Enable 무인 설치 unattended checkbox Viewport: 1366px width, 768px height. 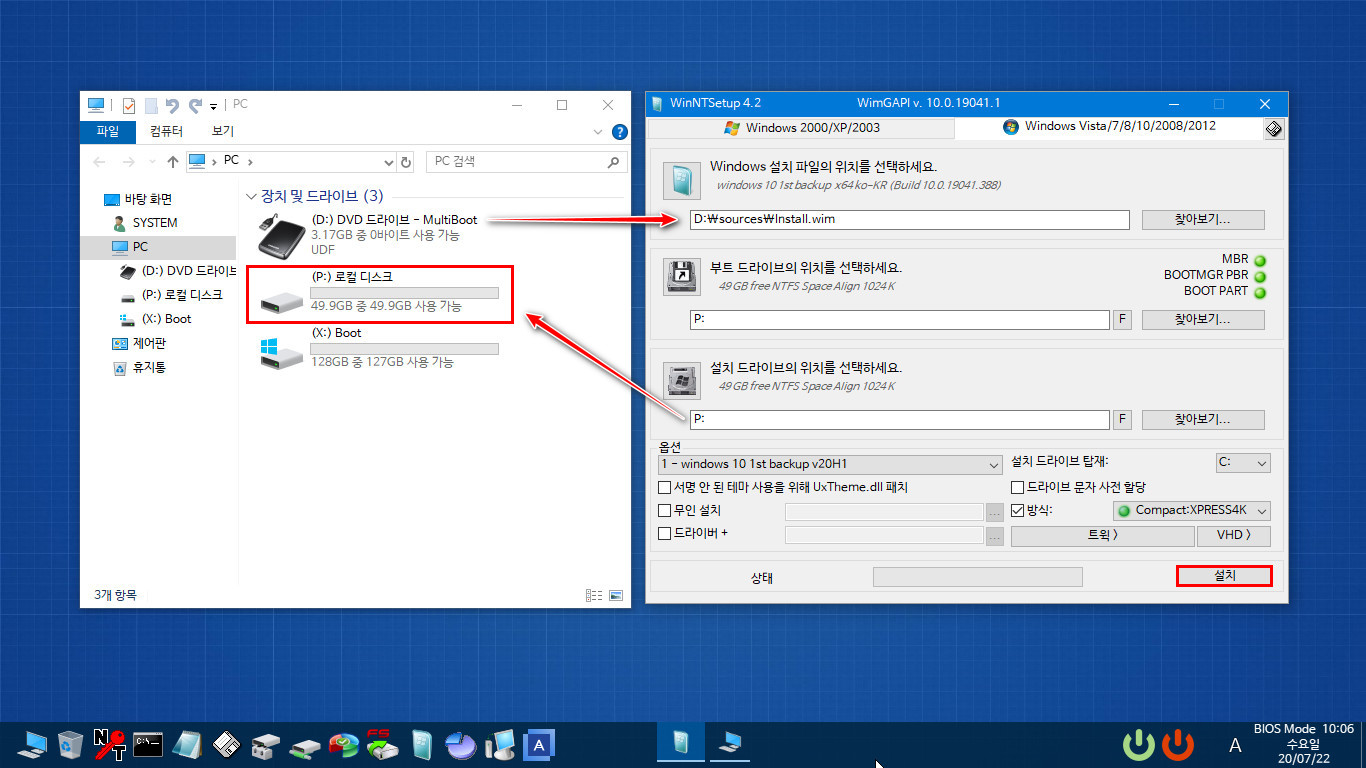pos(664,510)
